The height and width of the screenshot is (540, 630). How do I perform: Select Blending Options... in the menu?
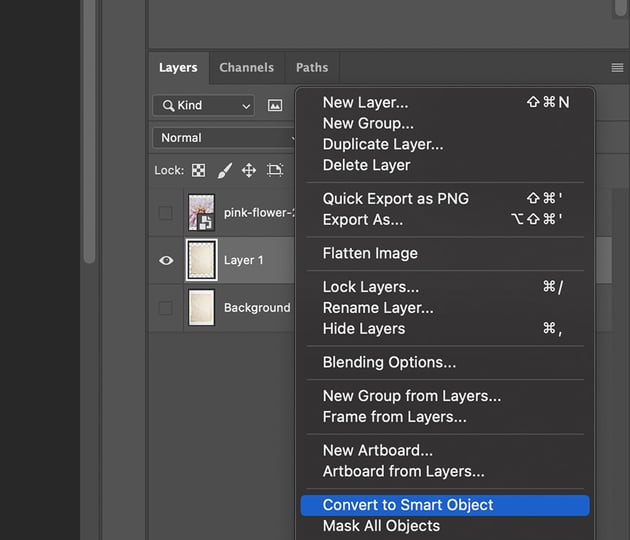click(x=389, y=362)
